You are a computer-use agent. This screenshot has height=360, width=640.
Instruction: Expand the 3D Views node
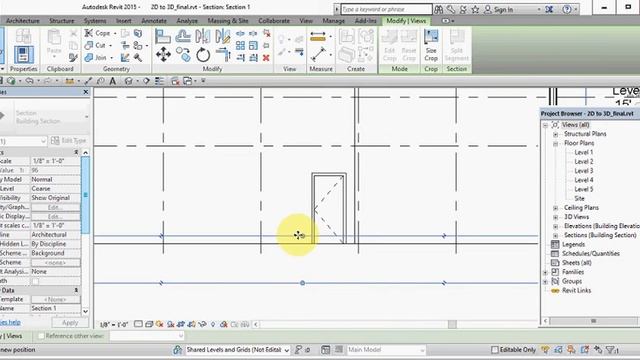(556, 217)
